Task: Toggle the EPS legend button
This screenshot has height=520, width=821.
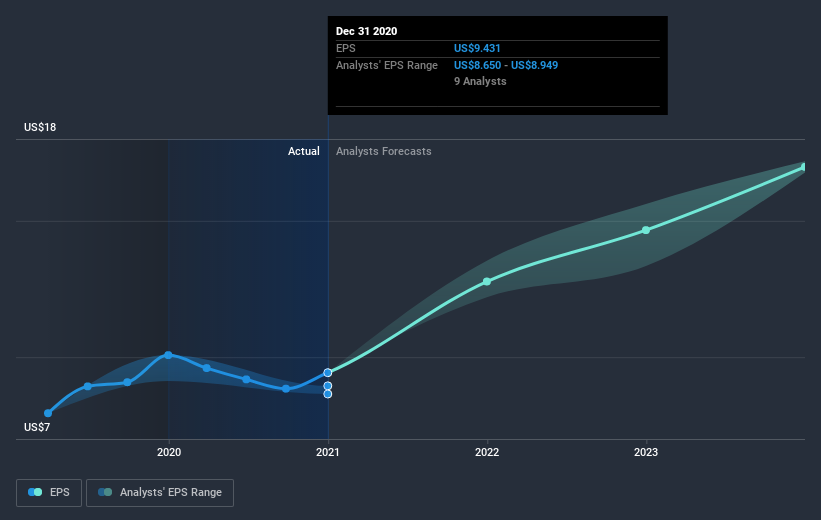Action: (x=49, y=492)
